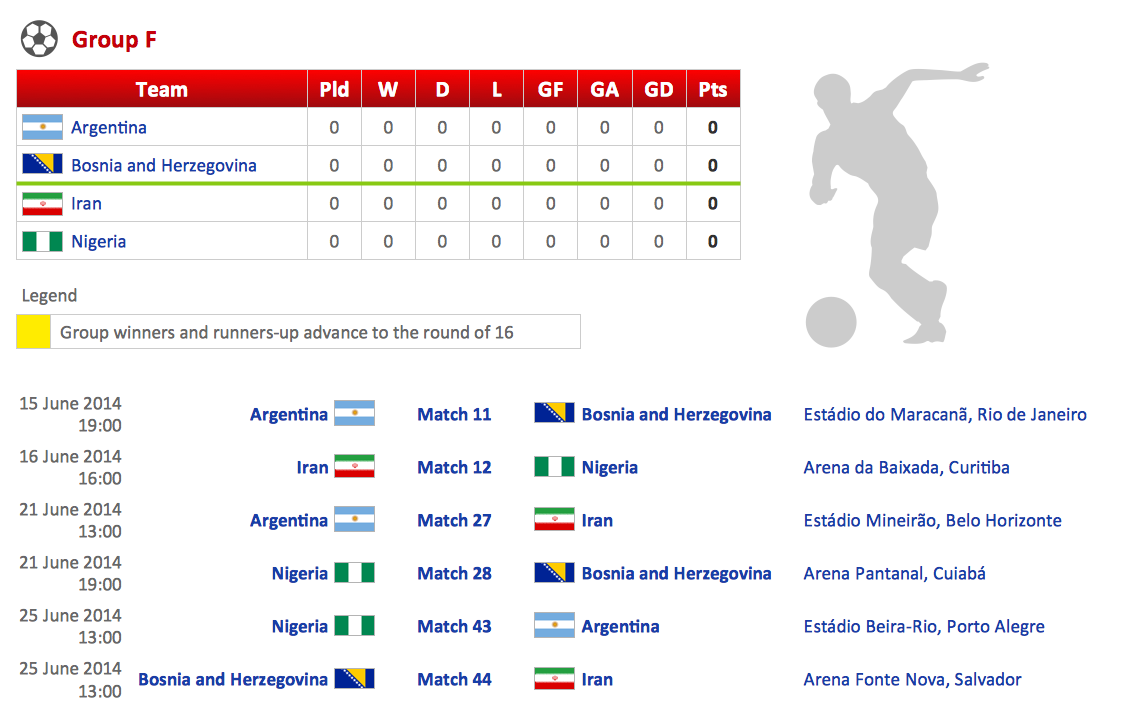Open the Match 28 link
Image resolution: width=1130 pixels, height=715 pixels.
pos(454,573)
